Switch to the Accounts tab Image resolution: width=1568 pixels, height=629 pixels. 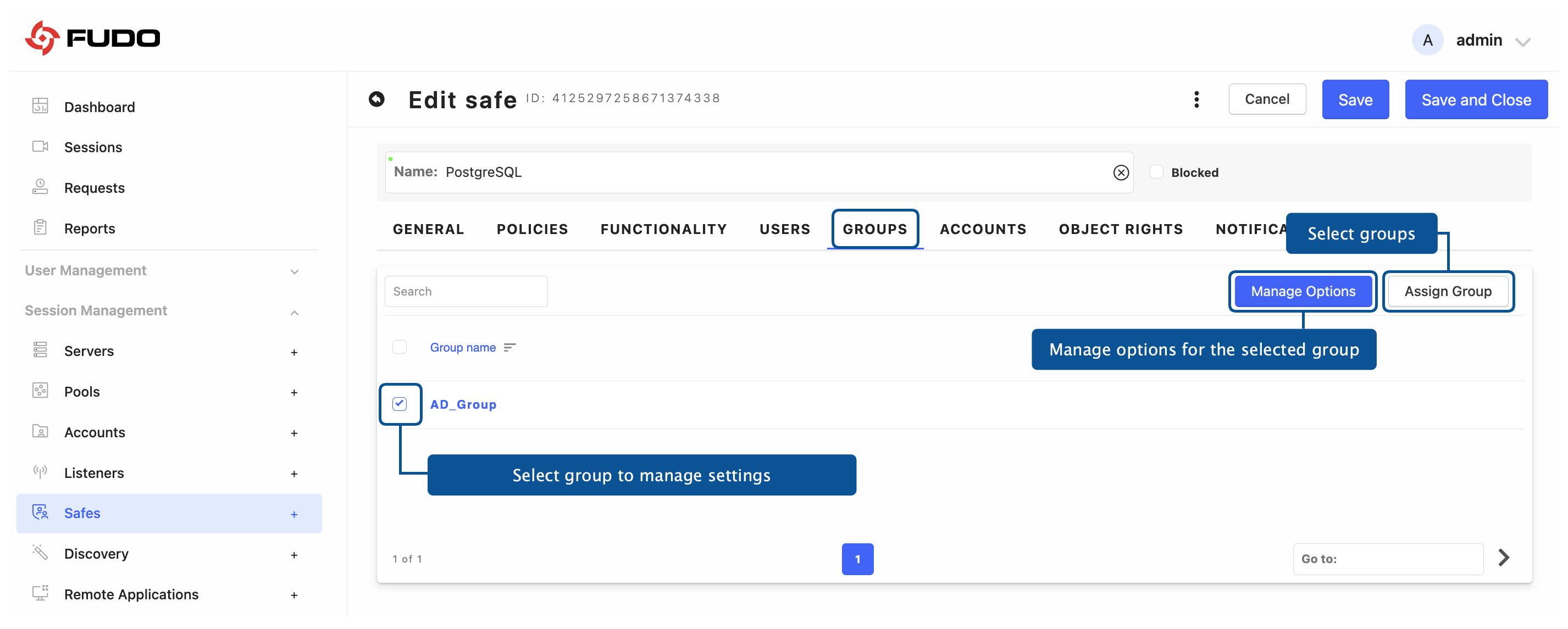(x=983, y=229)
